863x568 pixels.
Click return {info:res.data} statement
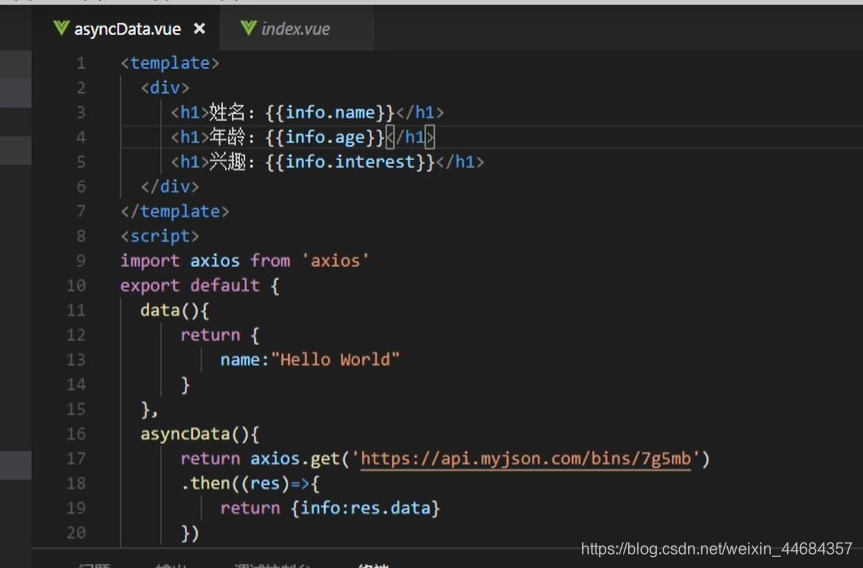pos(330,508)
